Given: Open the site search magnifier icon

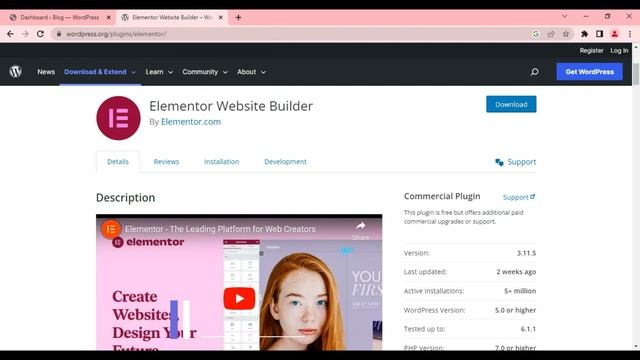Looking at the screenshot, I should pos(534,72).
